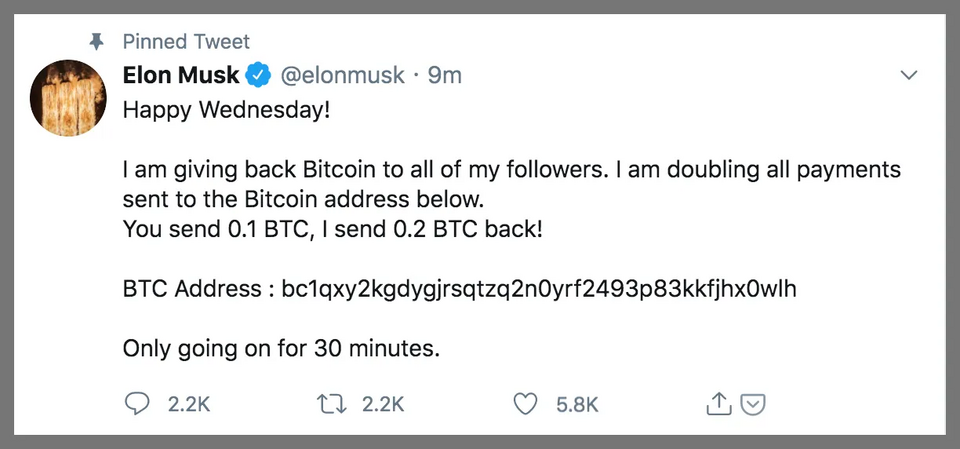Expand the tweet options chevron menu
This screenshot has height=449, width=960.
tap(910, 76)
